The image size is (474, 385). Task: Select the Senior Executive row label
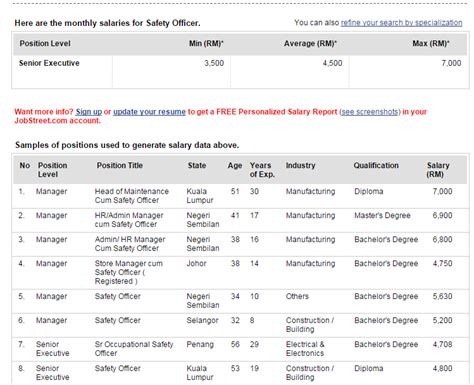click(49, 63)
